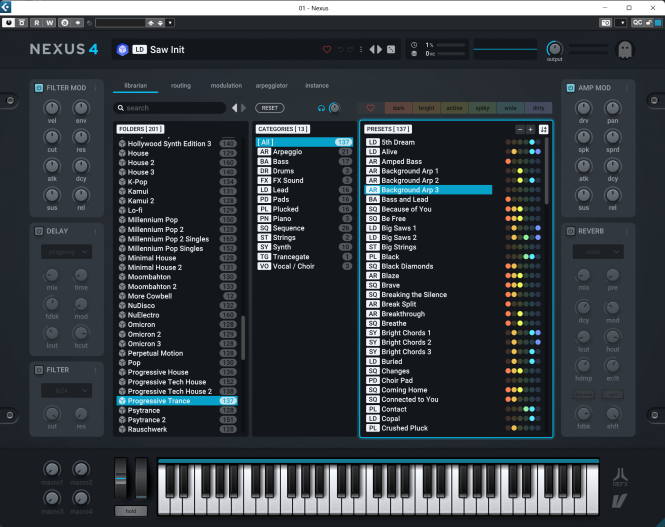Click the ghost icon in top right

(625, 50)
